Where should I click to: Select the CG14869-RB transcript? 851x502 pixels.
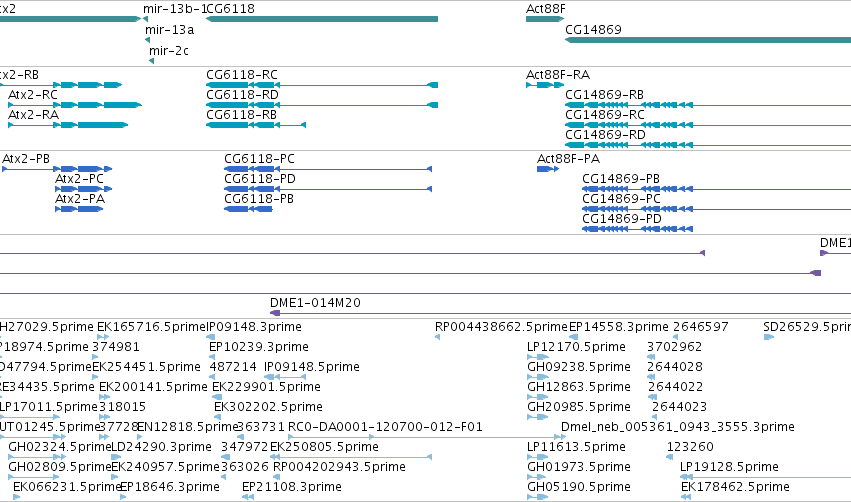coord(708,105)
